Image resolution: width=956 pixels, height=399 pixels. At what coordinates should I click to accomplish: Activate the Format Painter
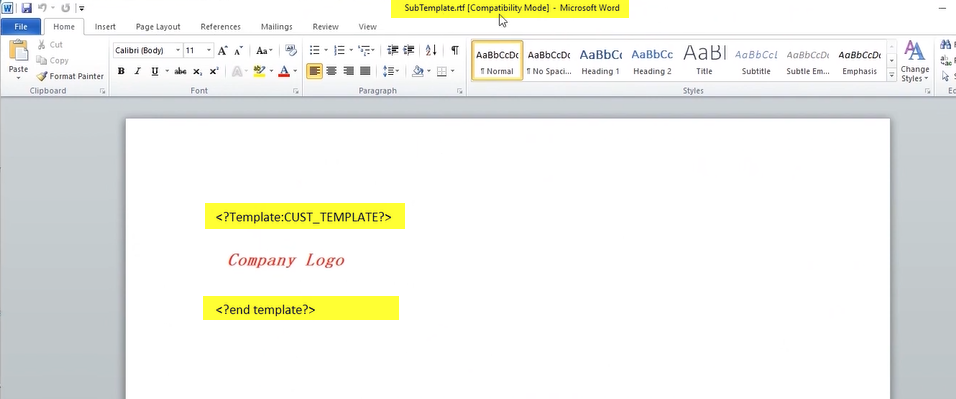tap(70, 76)
